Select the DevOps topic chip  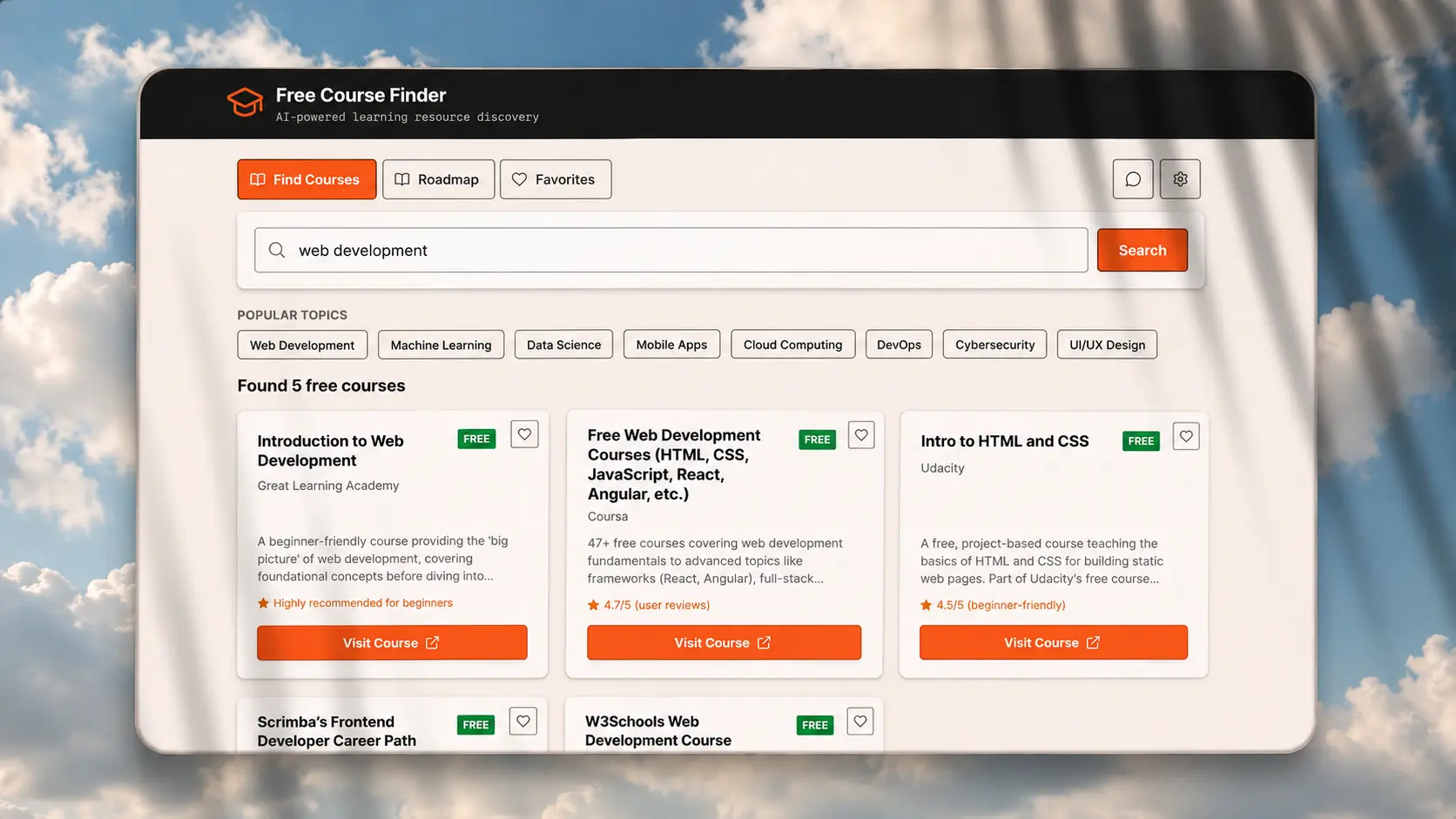pos(900,345)
